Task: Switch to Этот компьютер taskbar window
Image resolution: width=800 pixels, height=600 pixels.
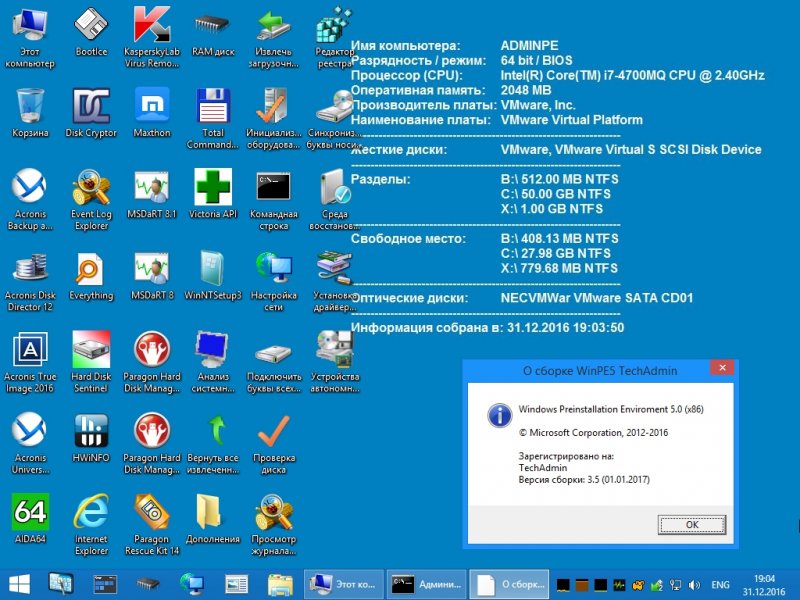Action: (344, 584)
